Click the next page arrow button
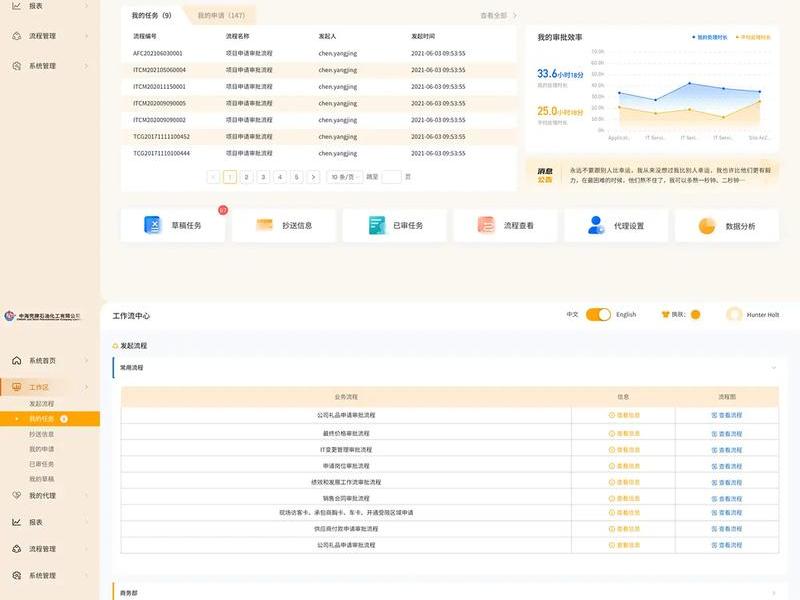The width and height of the screenshot is (800, 600). [x=313, y=177]
